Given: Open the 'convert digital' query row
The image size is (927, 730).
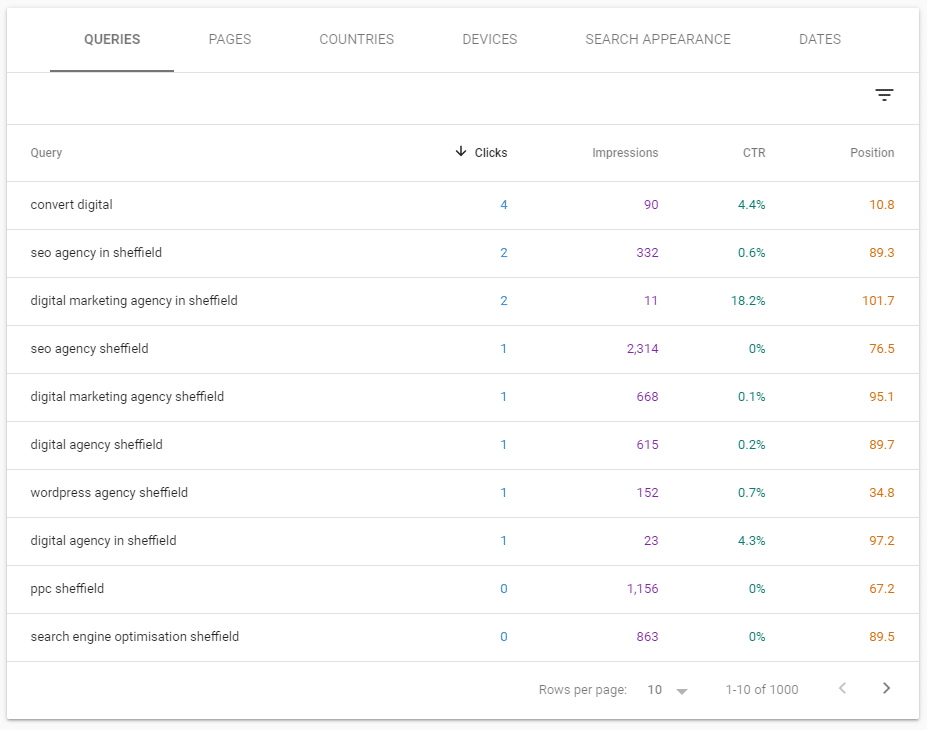Looking at the screenshot, I should 72,205.
